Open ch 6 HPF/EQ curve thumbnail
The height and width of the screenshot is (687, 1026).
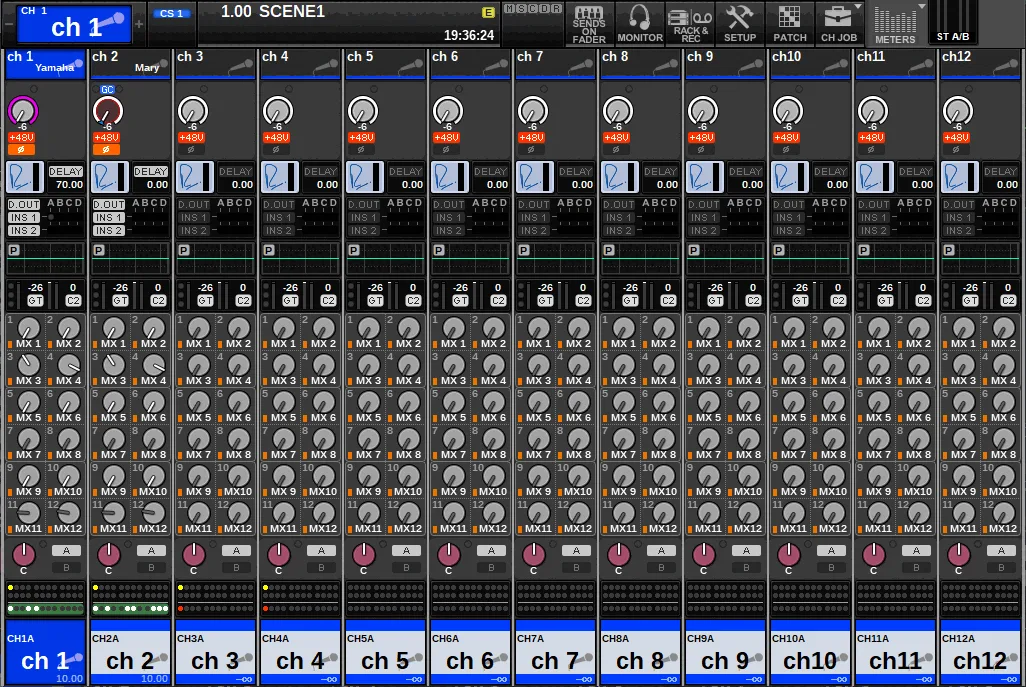click(x=450, y=177)
